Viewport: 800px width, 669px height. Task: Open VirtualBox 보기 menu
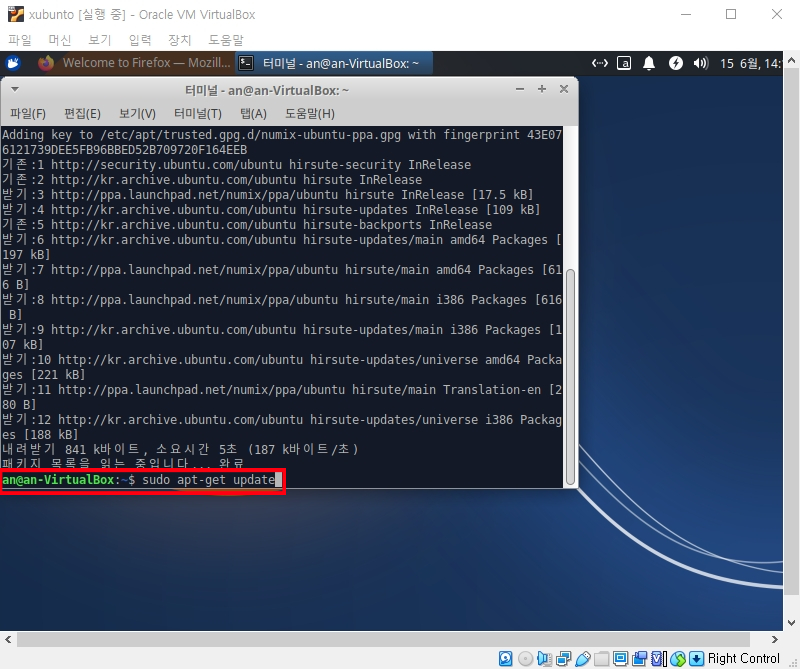[99, 40]
